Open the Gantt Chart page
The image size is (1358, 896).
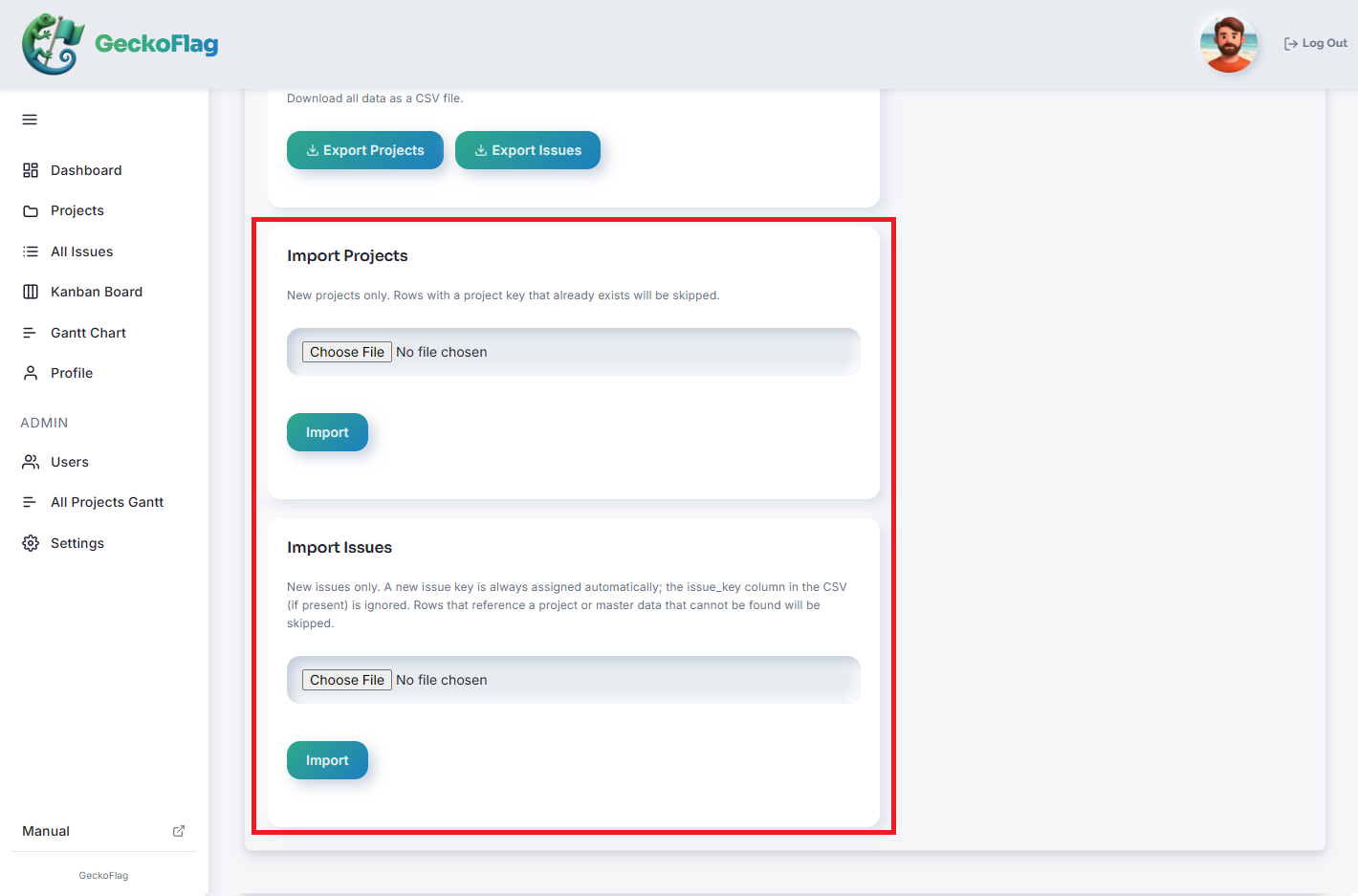[88, 333]
